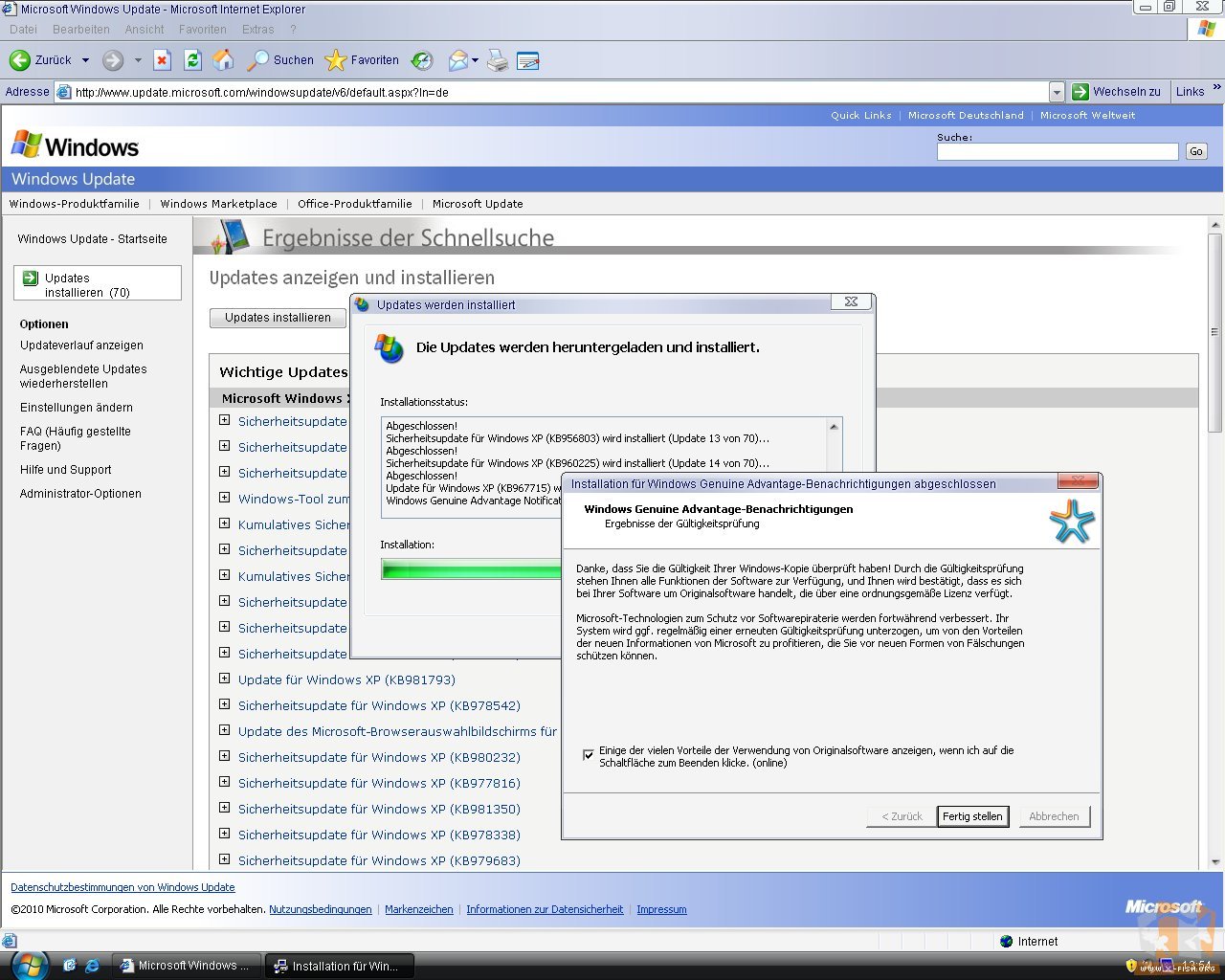Click Updates installieren button
1225x980 pixels.
[278, 318]
